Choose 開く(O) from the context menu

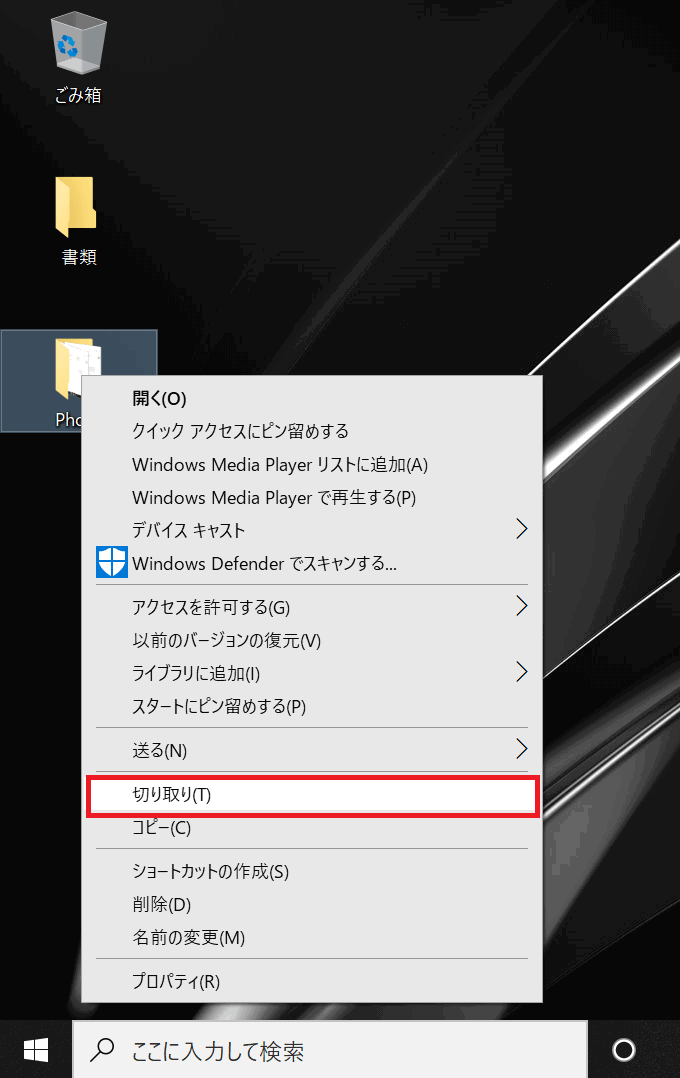pyautogui.click(x=312, y=398)
